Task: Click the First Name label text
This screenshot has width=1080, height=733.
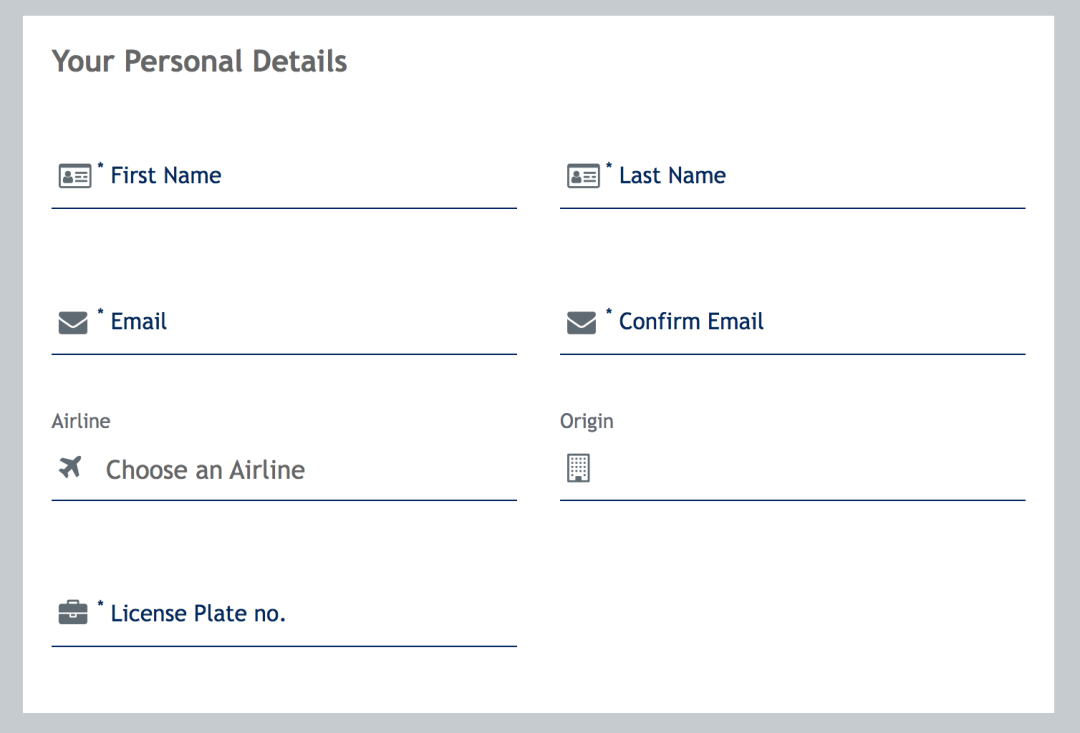Action: 166,176
